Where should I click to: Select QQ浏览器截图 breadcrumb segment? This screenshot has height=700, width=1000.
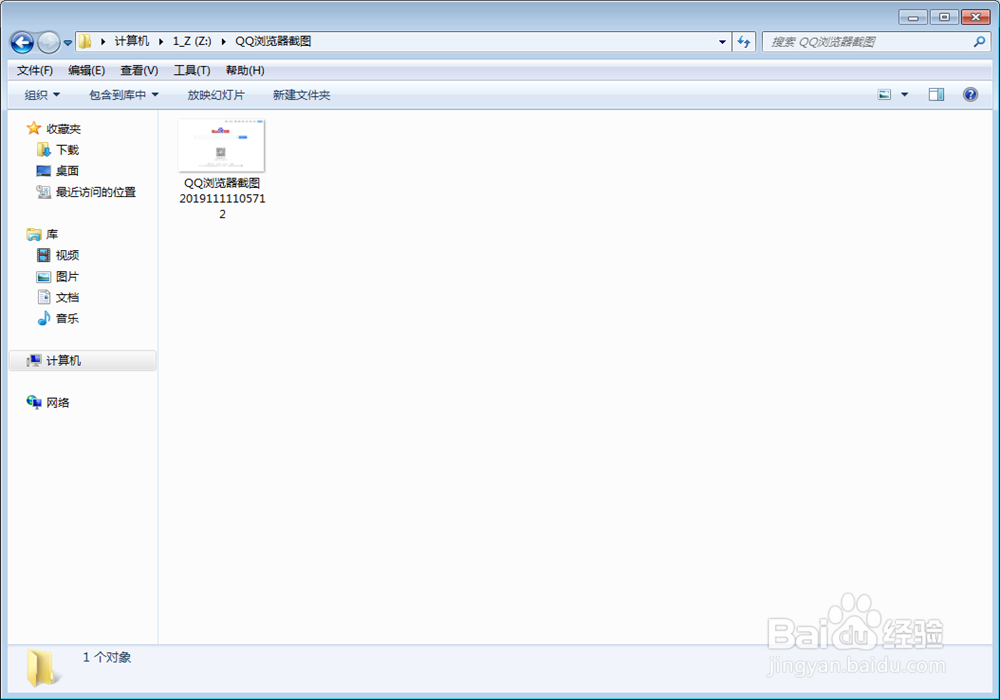[273, 41]
